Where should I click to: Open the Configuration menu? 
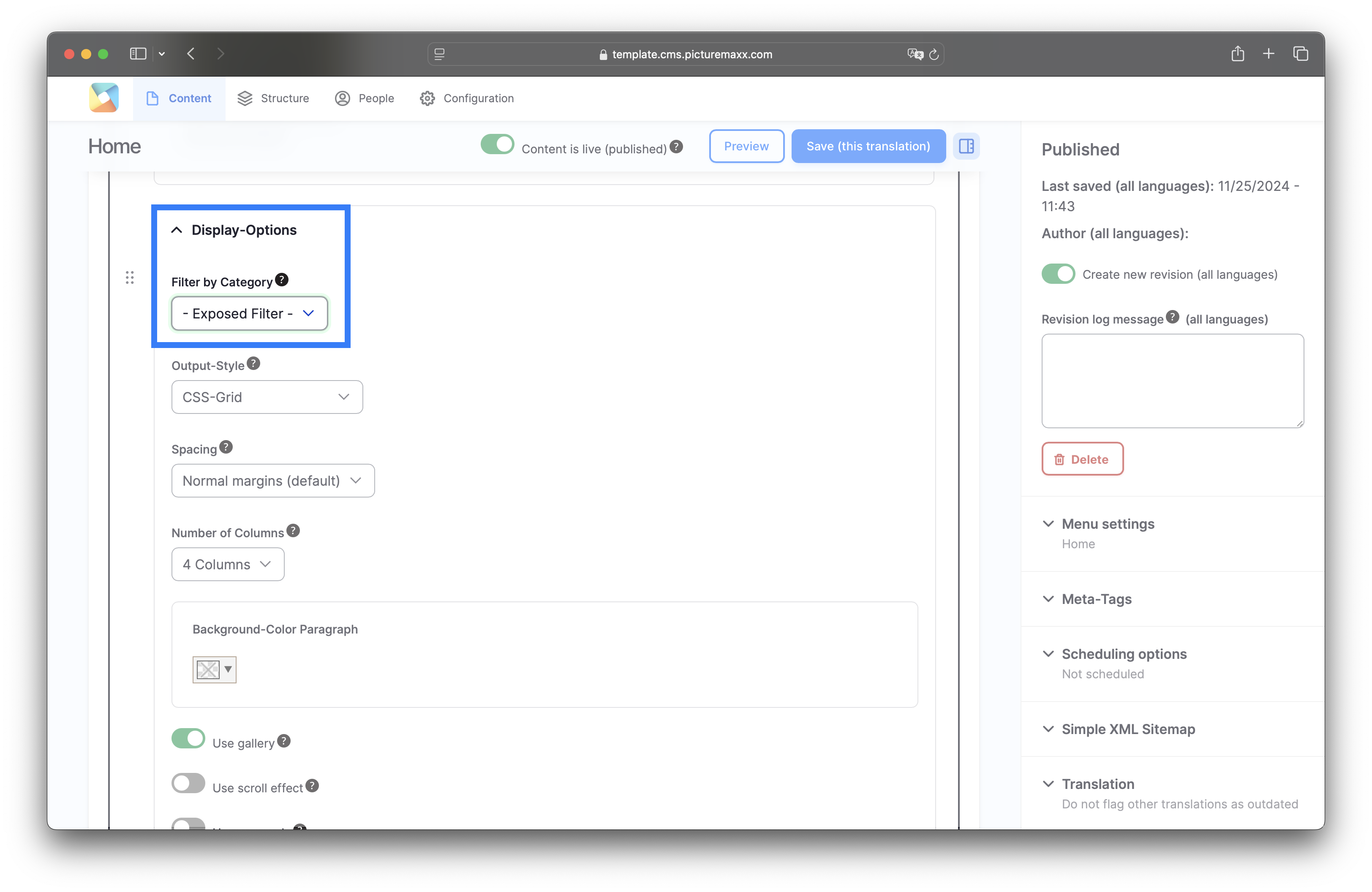[467, 98]
